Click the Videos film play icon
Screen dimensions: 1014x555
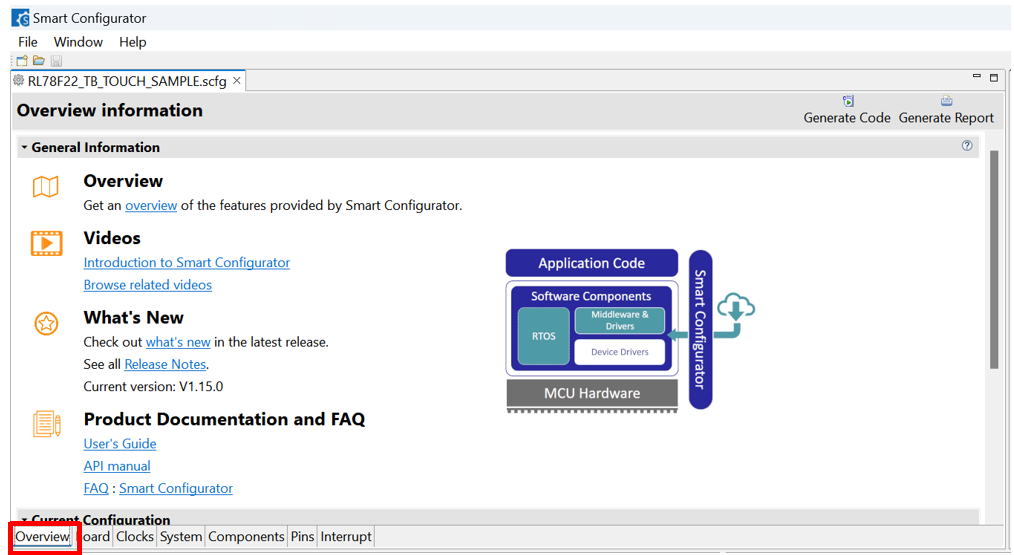47,243
